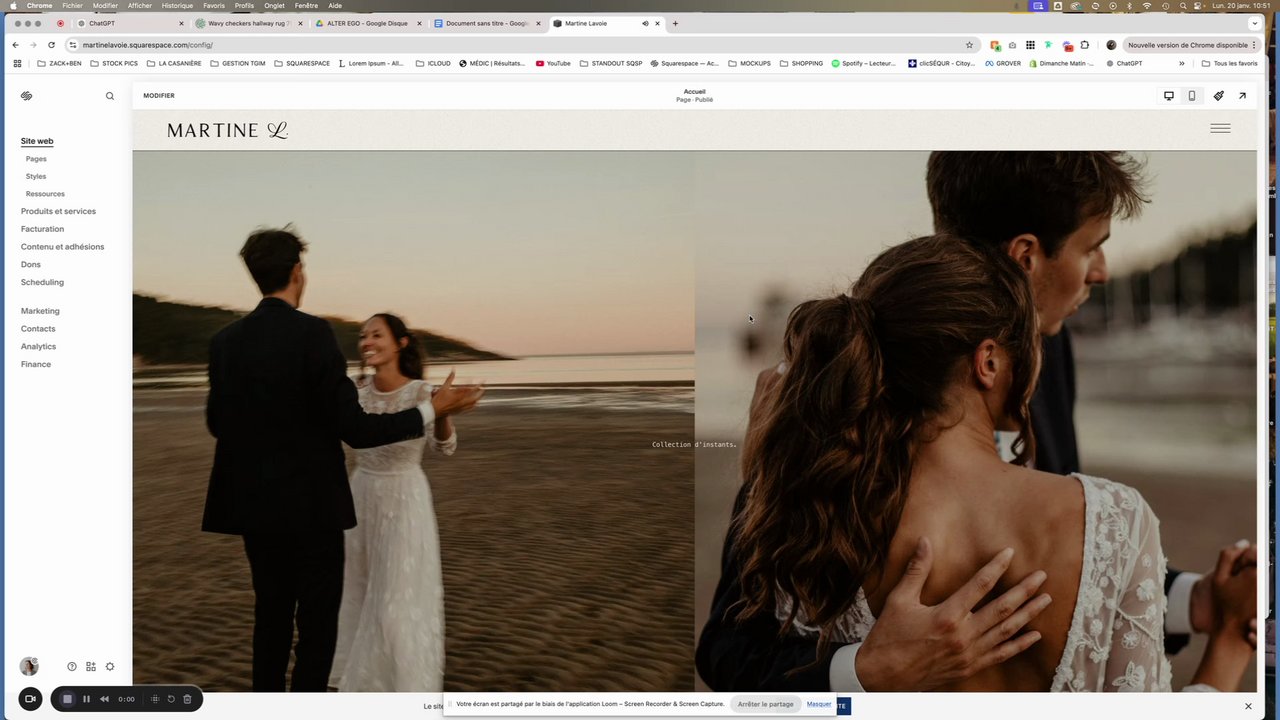Click the Masquer link
Viewport: 1280px width, 720px height.
pyautogui.click(x=819, y=704)
